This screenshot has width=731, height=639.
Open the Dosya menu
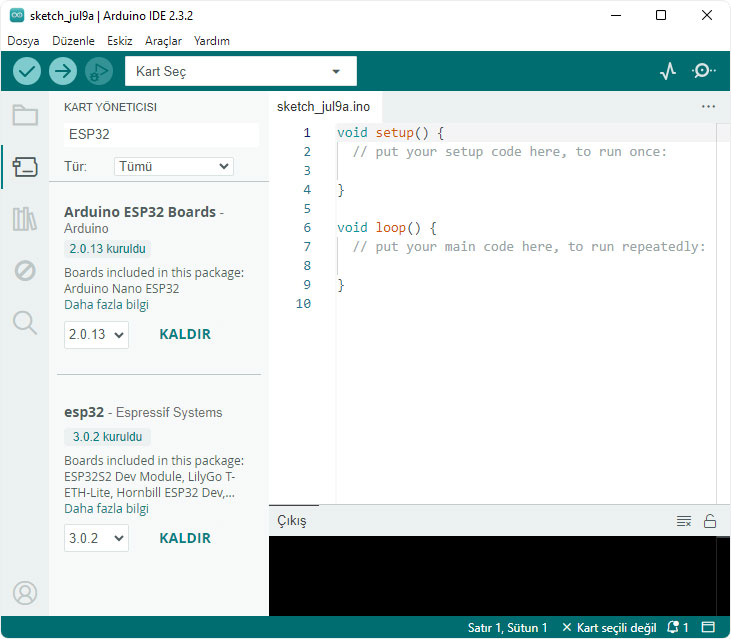[x=23, y=41]
